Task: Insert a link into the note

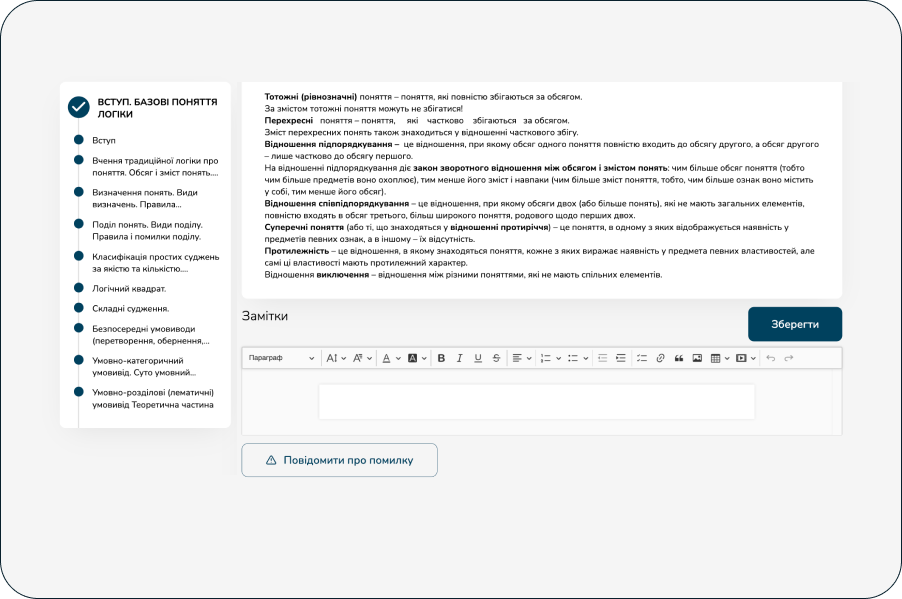Action: (660, 358)
